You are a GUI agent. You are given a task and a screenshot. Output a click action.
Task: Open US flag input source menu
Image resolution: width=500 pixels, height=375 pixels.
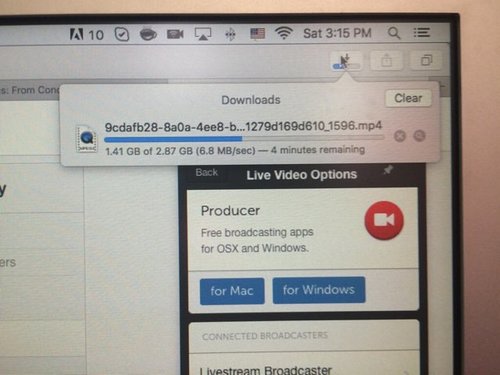pyautogui.click(x=257, y=34)
